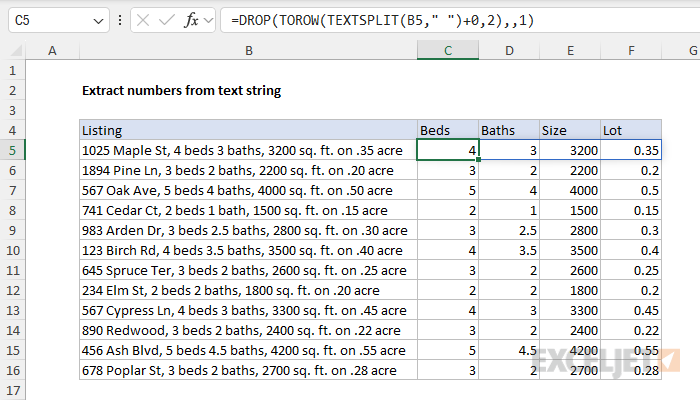The height and width of the screenshot is (400, 700).
Task: Click the selected Beds cell C5
Action: [x=448, y=150]
